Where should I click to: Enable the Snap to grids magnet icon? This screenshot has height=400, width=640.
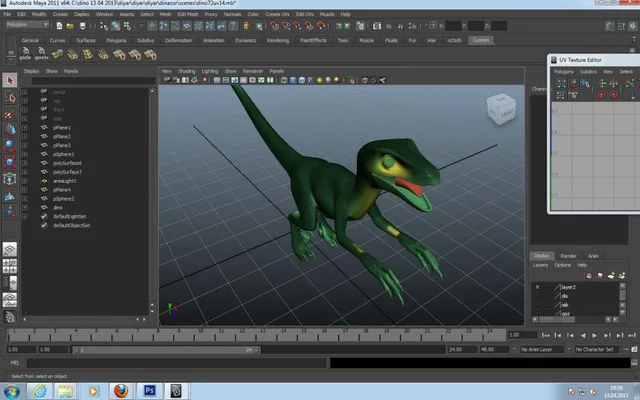click(275, 26)
